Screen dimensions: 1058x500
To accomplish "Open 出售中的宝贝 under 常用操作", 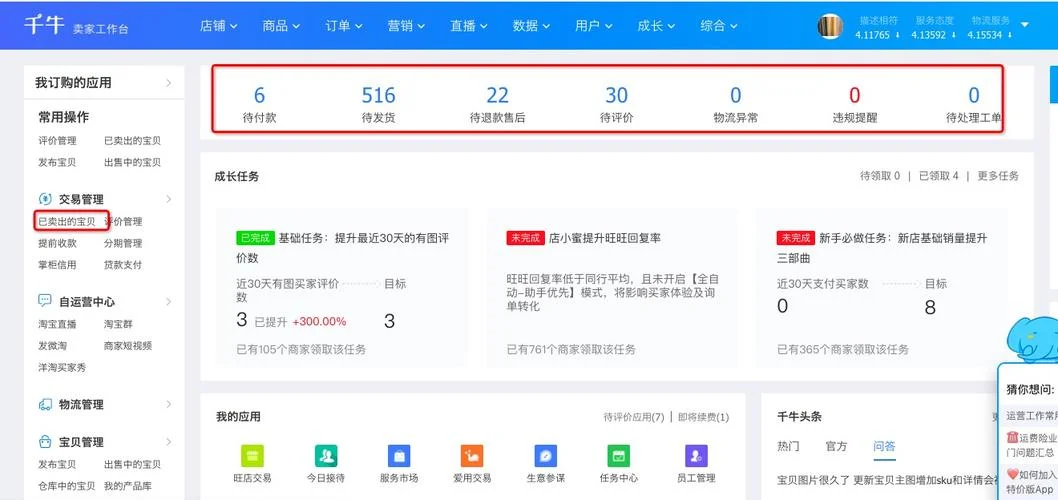I will coord(132,163).
